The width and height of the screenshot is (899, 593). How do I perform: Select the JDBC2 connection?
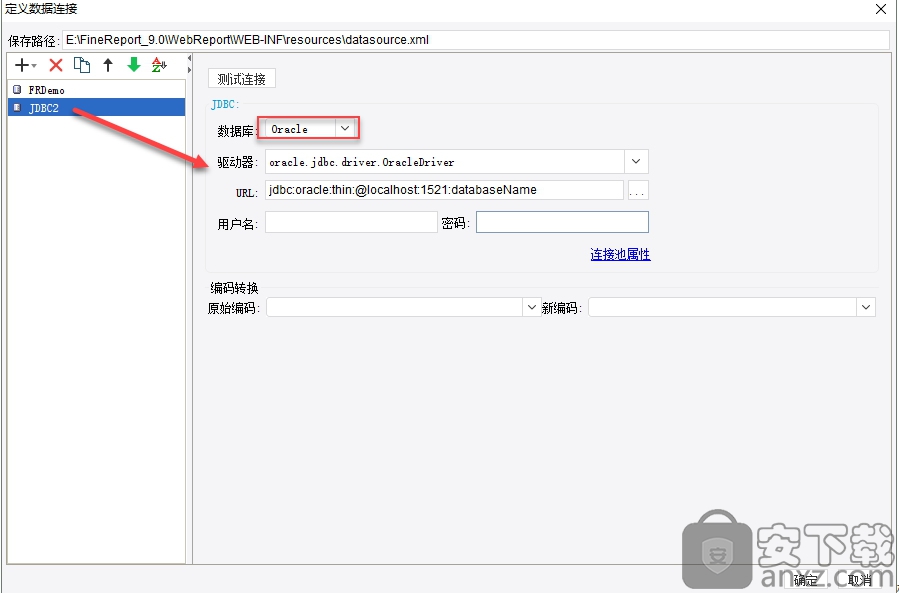[96, 108]
